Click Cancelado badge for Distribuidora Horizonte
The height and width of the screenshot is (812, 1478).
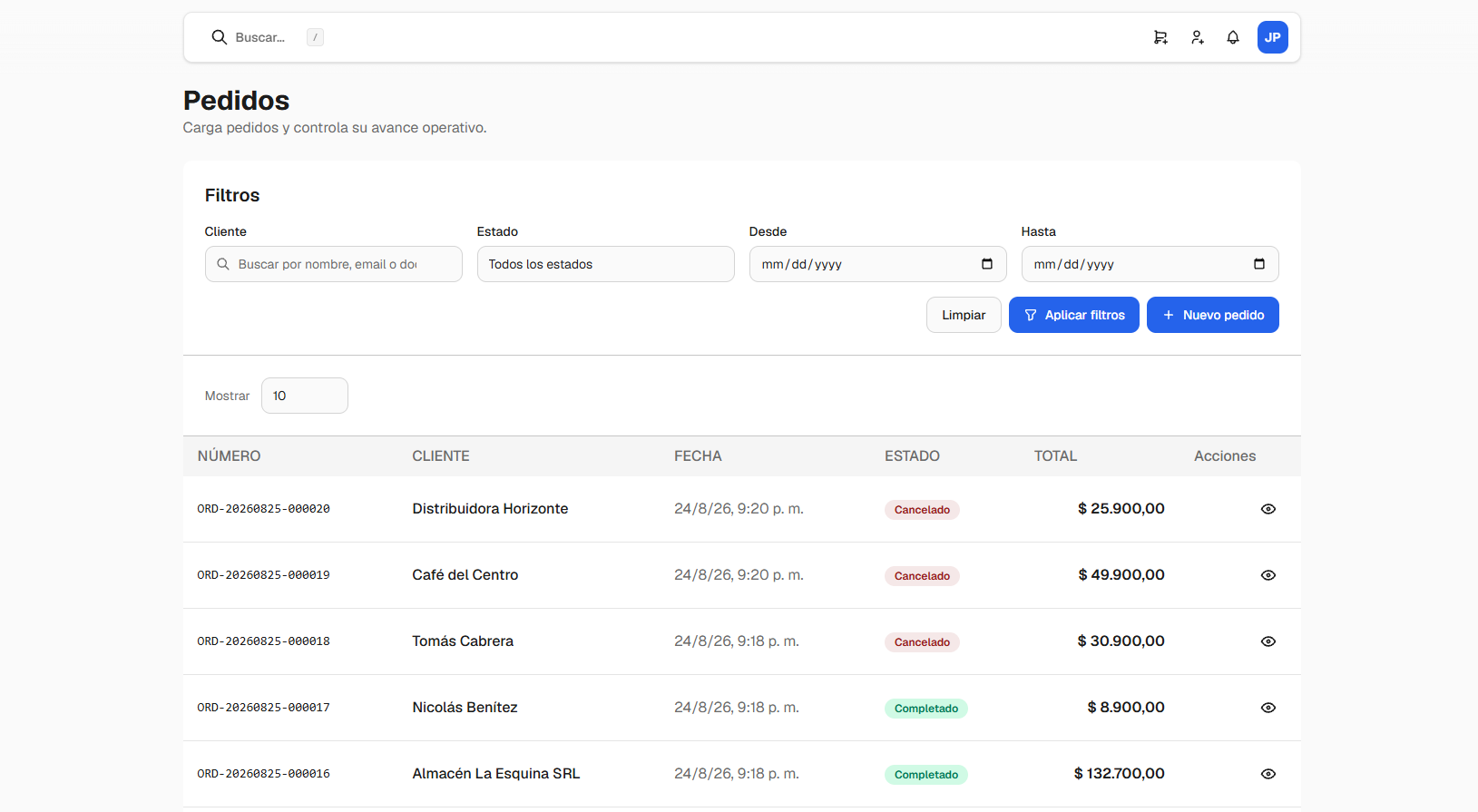(x=922, y=510)
